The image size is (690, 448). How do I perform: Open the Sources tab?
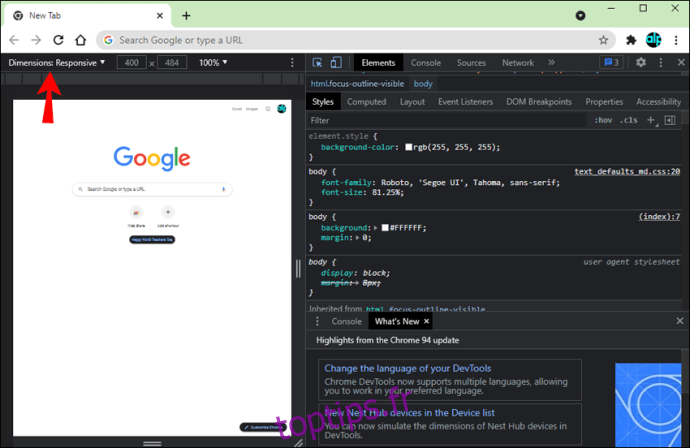click(x=471, y=62)
